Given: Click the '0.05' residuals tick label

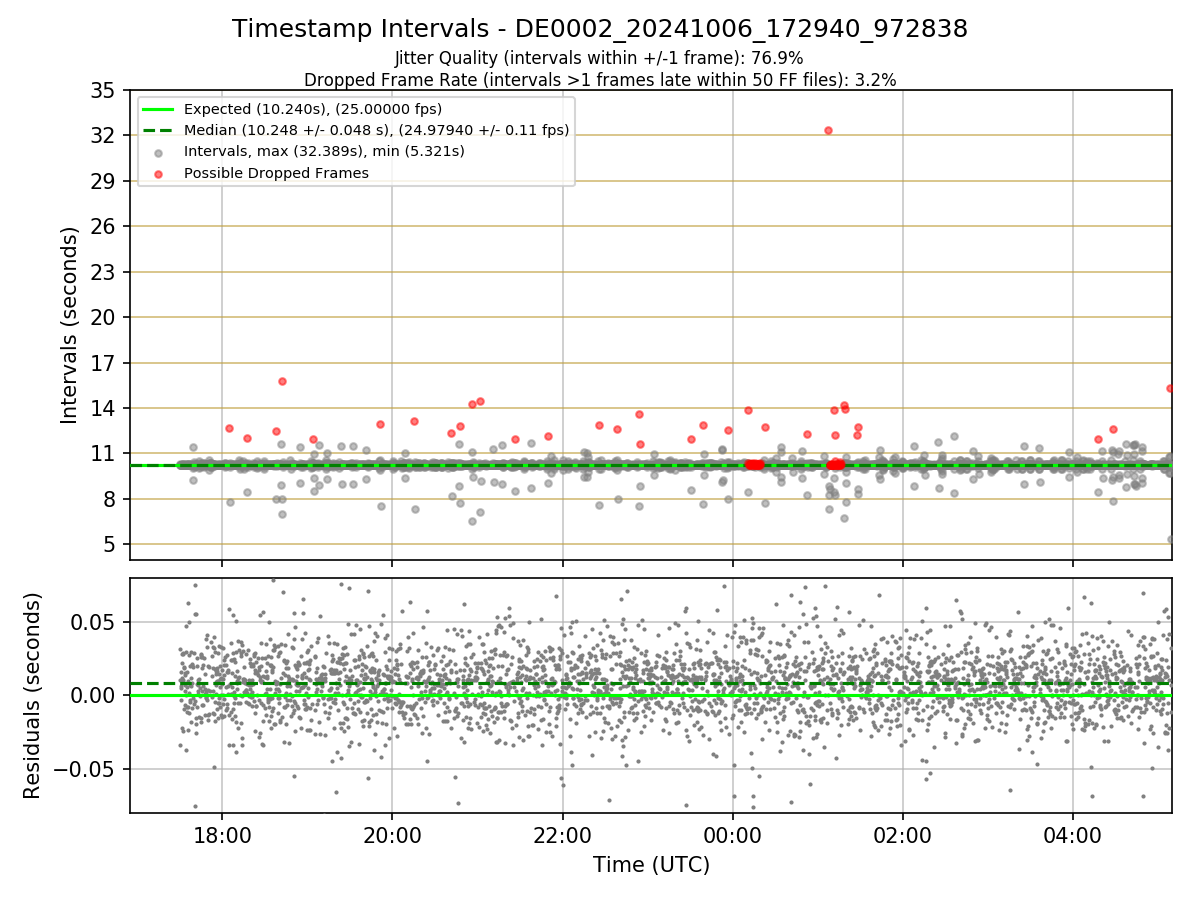Looking at the screenshot, I should [94, 621].
